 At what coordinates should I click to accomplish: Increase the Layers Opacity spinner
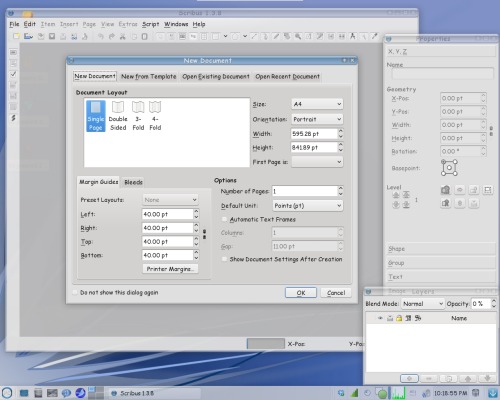(x=494, y=301)
